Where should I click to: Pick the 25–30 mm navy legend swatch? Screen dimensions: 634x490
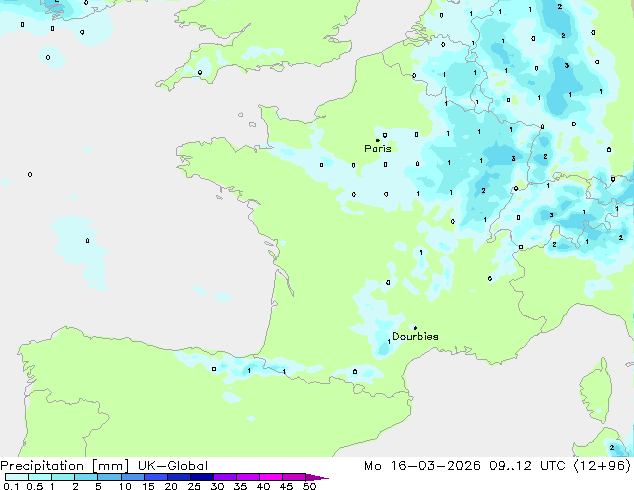(x=201, y=477)
